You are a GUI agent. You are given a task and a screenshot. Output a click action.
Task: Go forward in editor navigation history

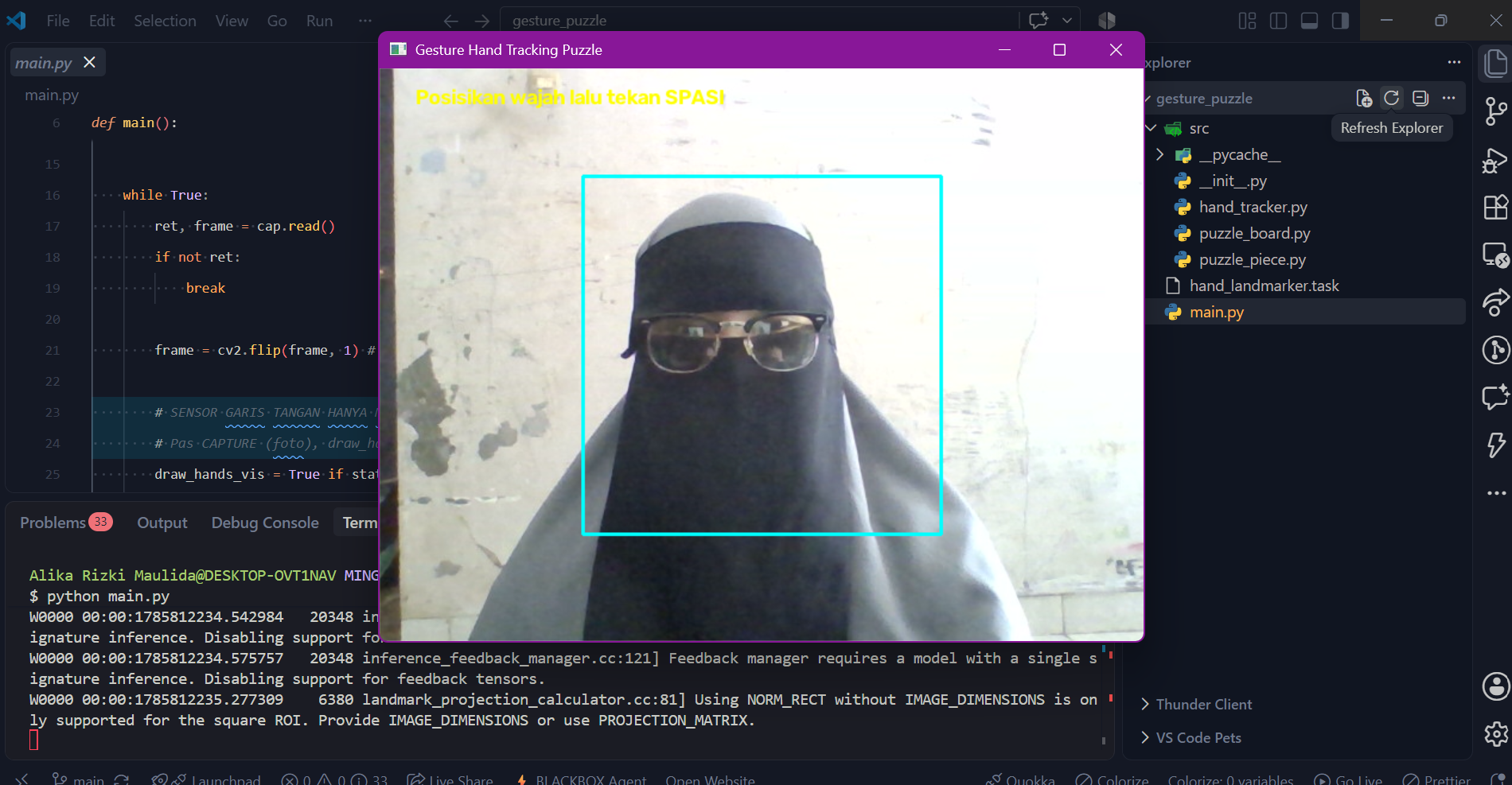(x=482, y=21)
